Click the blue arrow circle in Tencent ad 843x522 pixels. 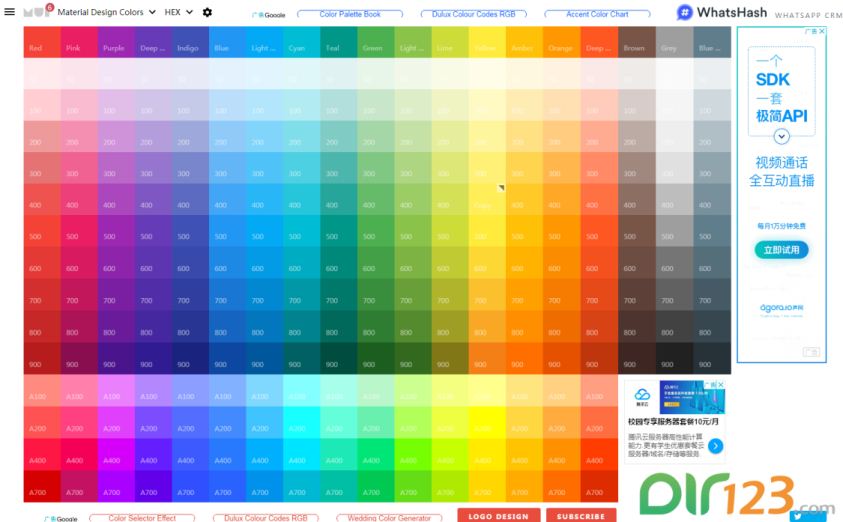[x=715, y=446]
